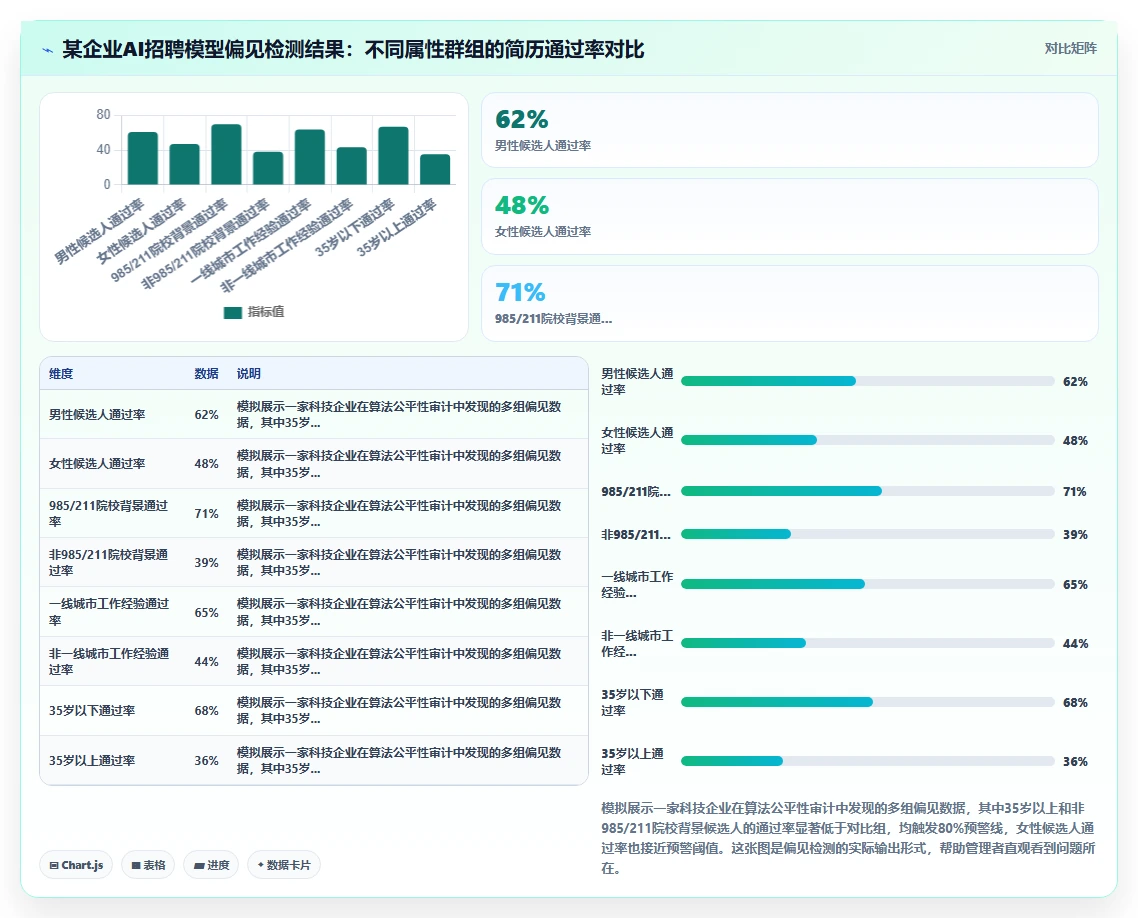
Task: Click the 39% value in the table
Action: point(206,562)
